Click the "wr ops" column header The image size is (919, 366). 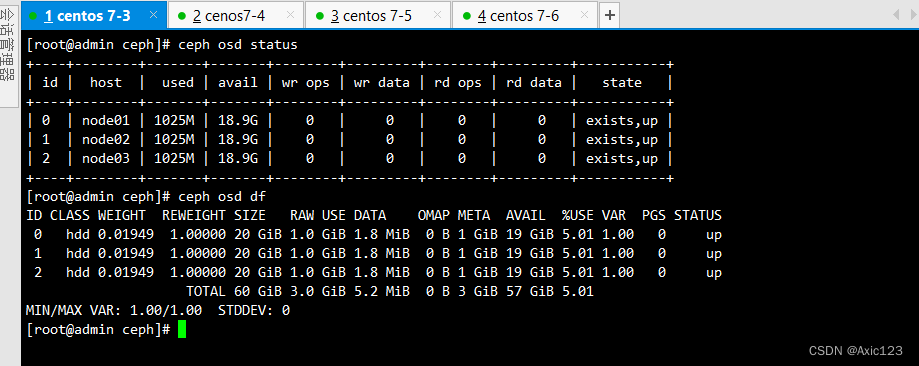click(x=305, y=83)
